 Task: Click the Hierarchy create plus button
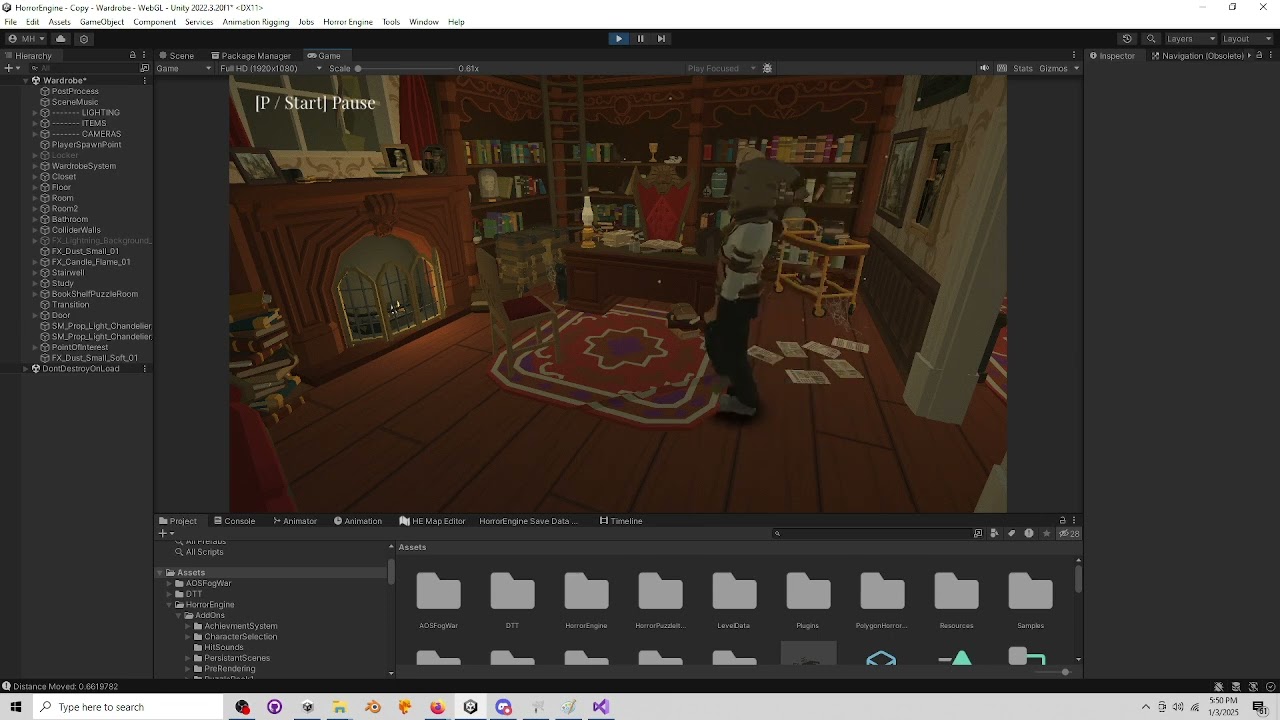(x=10, y=68)
